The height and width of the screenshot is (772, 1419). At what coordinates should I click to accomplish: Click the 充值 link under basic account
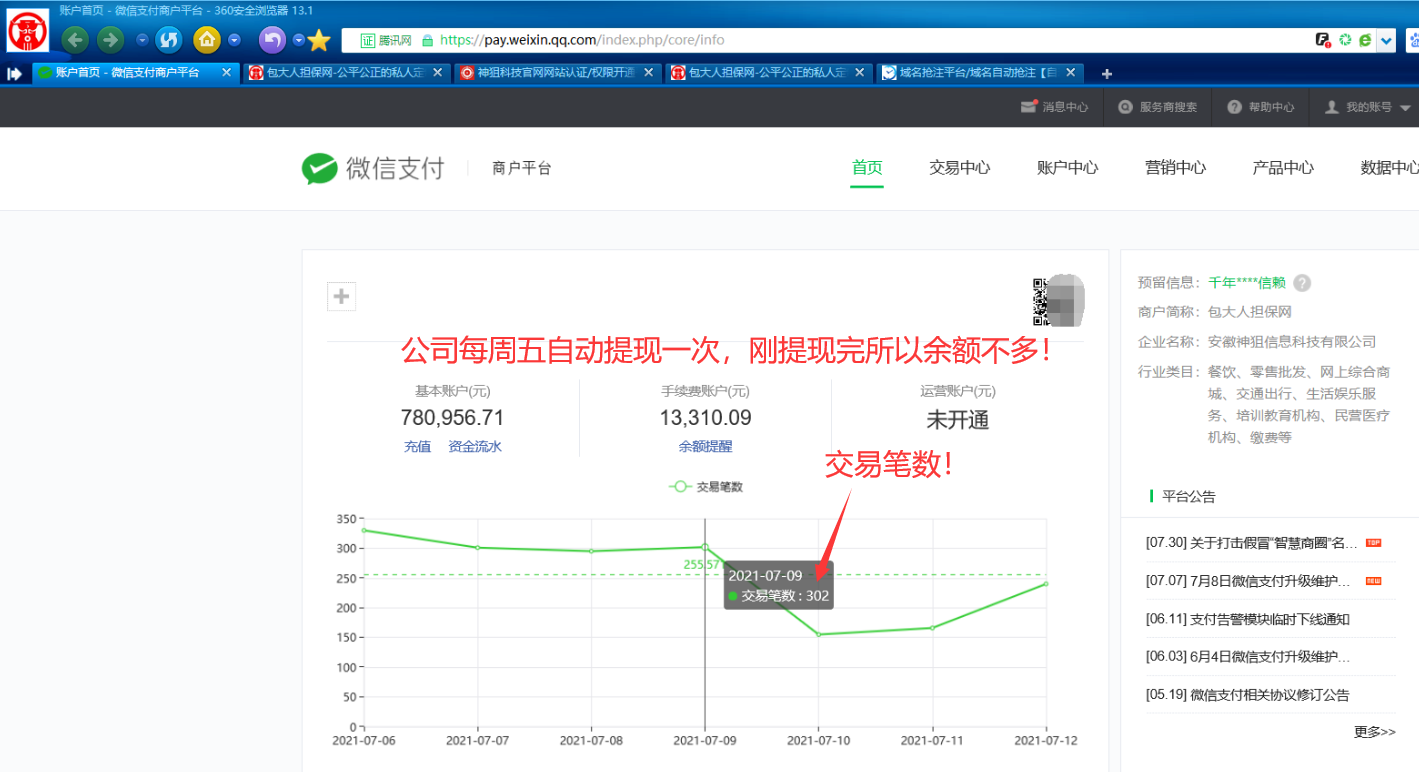point(417,447)
